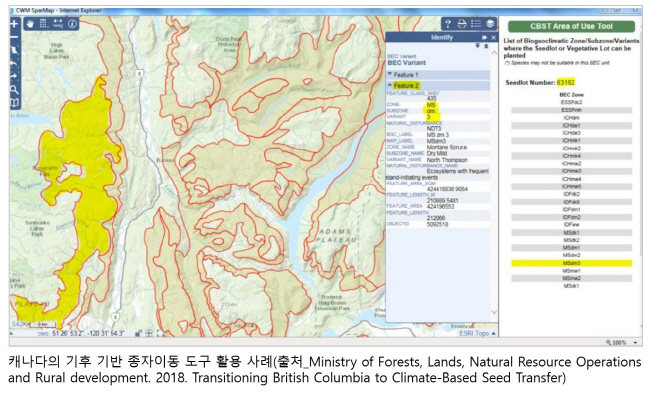Select the pan hand tool
This screenshot has height=393, width=650.
[30, 24]
